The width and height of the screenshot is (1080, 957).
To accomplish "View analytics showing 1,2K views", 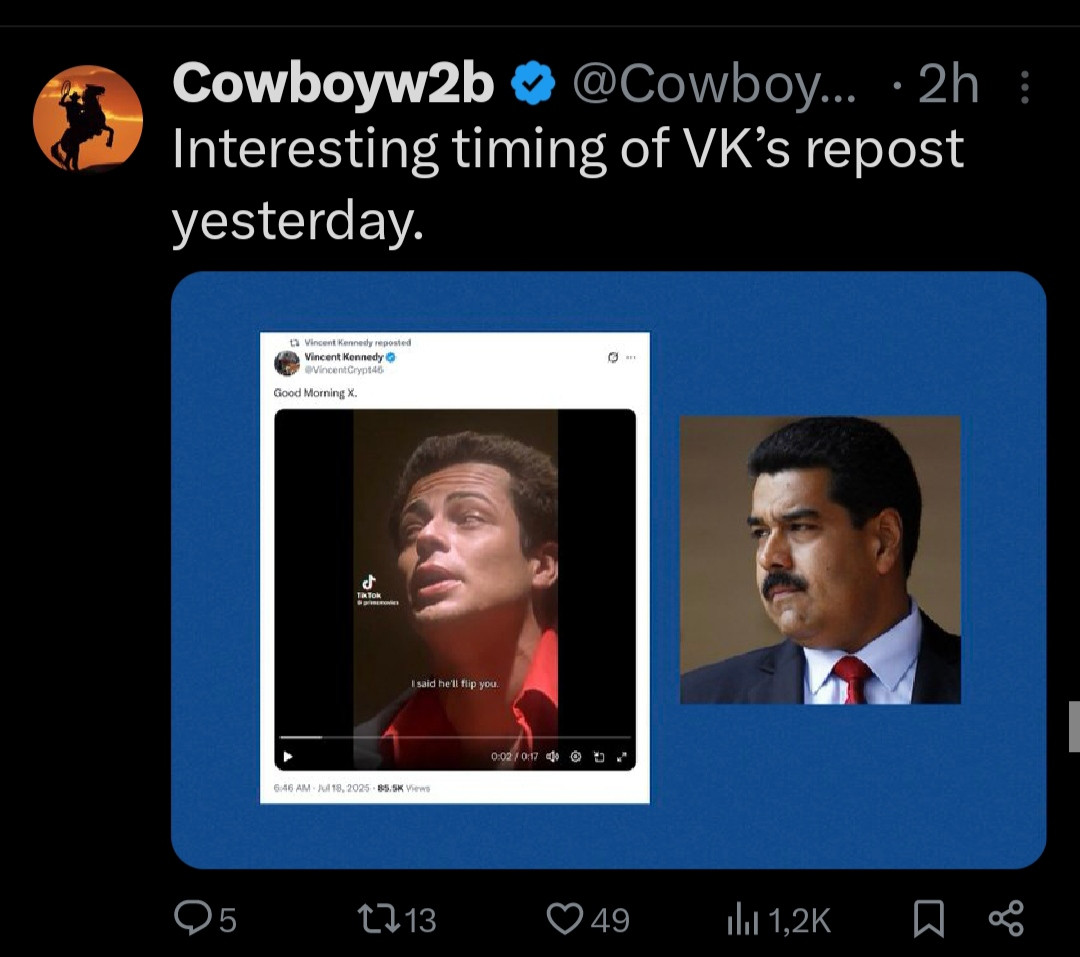I will point(738,918).
